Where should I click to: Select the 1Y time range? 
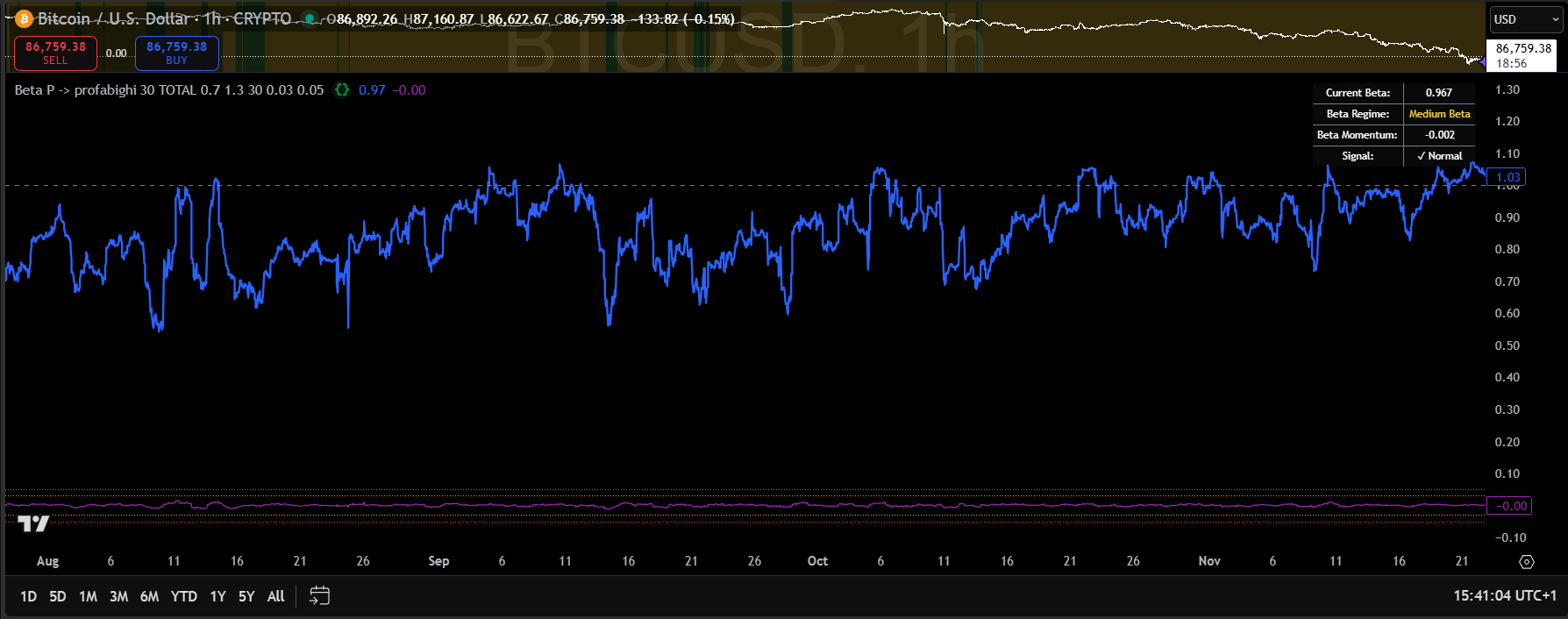point(217,596)
